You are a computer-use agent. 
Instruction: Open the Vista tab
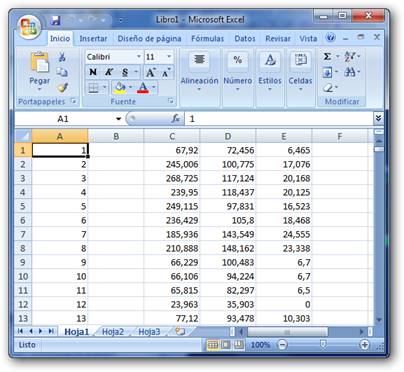[308, 39]
